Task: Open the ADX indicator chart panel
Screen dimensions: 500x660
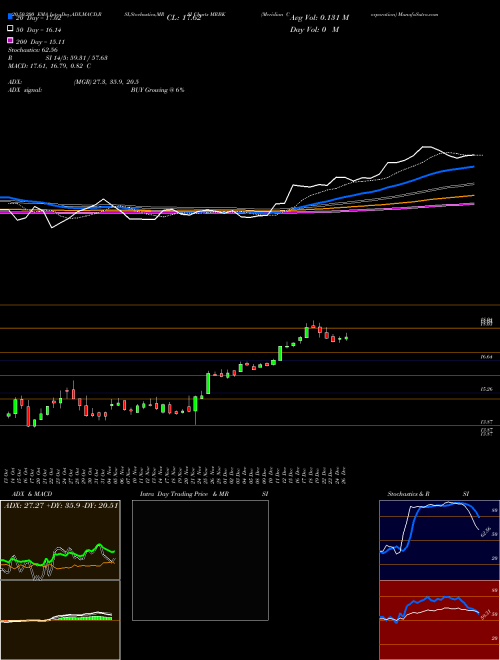Action: (x=60, y=540)
